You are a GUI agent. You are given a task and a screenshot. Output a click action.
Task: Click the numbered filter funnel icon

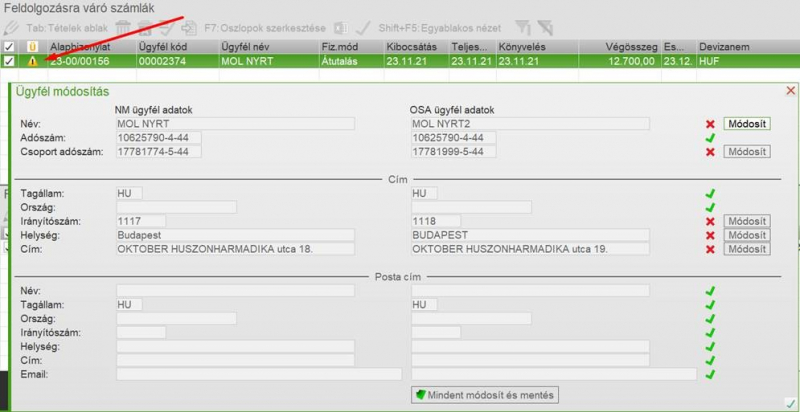coord(522,28)
